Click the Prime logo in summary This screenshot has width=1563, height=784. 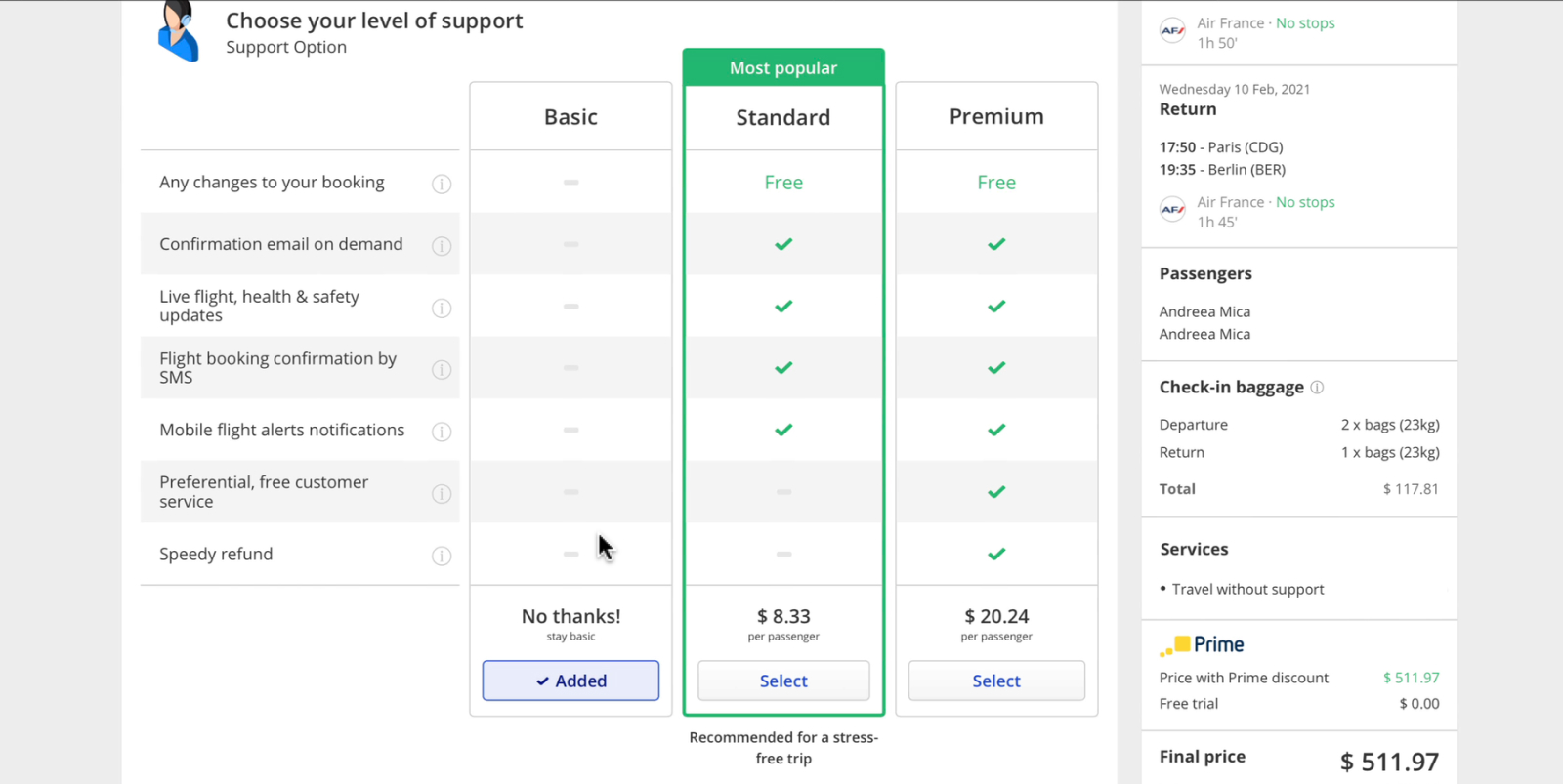click(1203, 645)
